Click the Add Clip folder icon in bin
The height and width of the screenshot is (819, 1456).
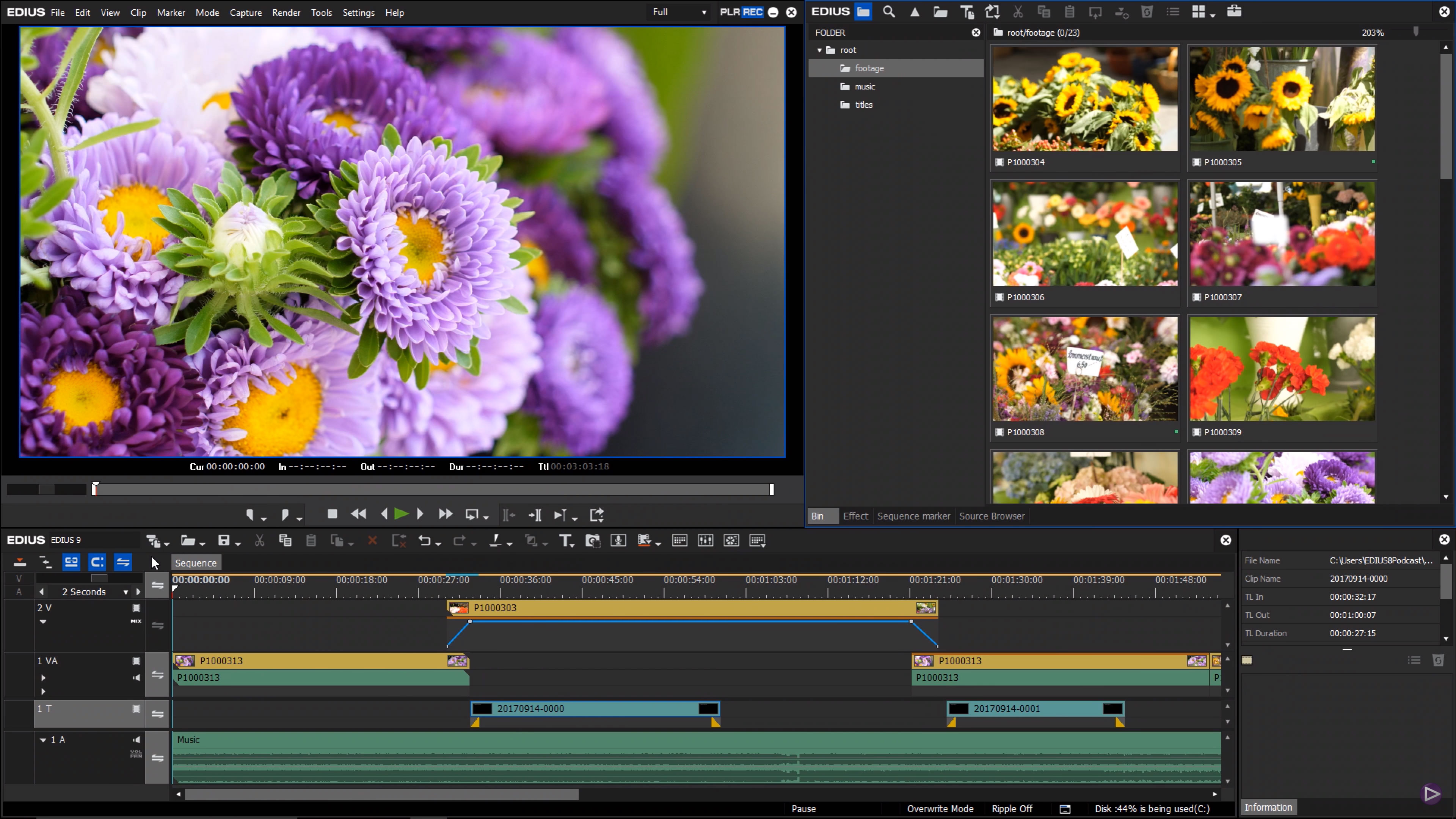point(940,12)
